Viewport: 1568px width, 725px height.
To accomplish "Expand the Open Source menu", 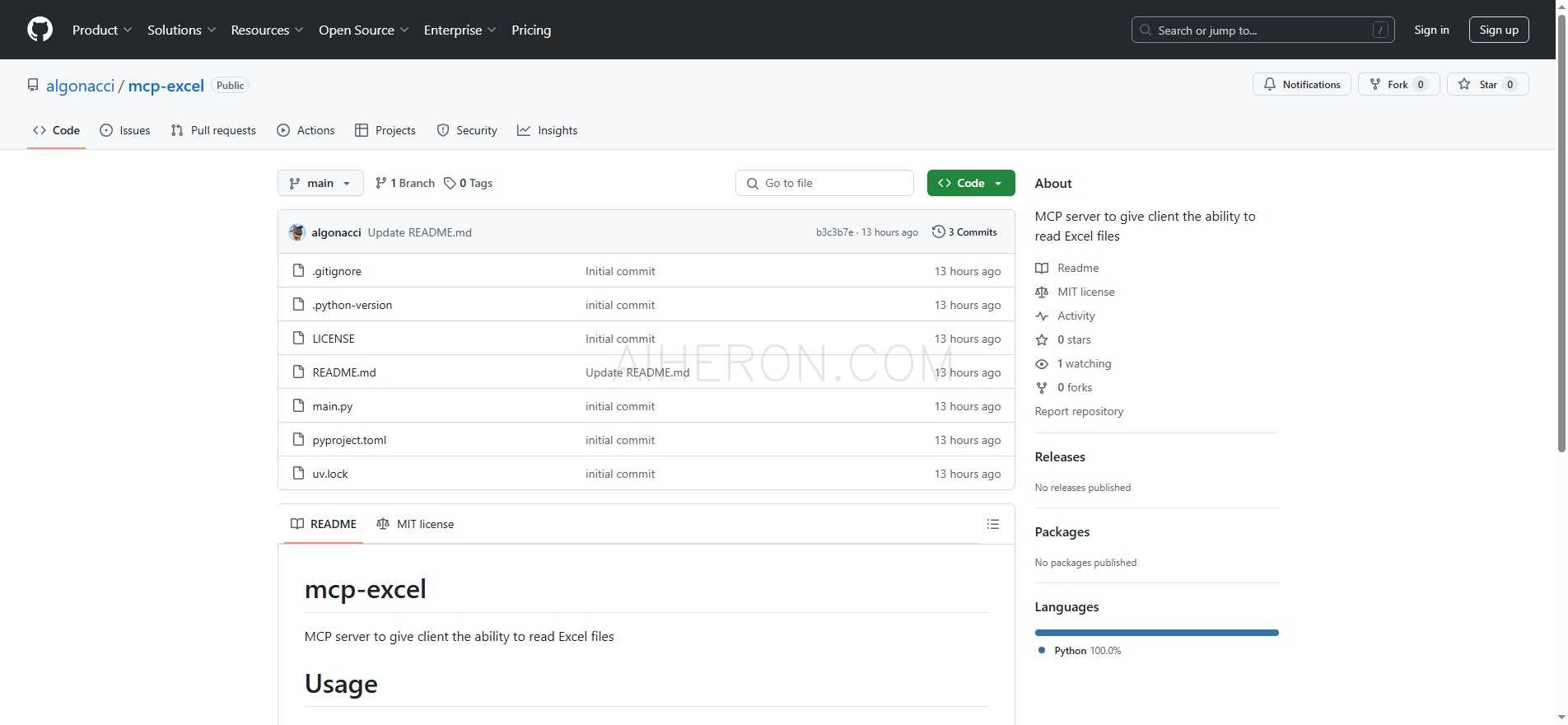I will (363, 30).
